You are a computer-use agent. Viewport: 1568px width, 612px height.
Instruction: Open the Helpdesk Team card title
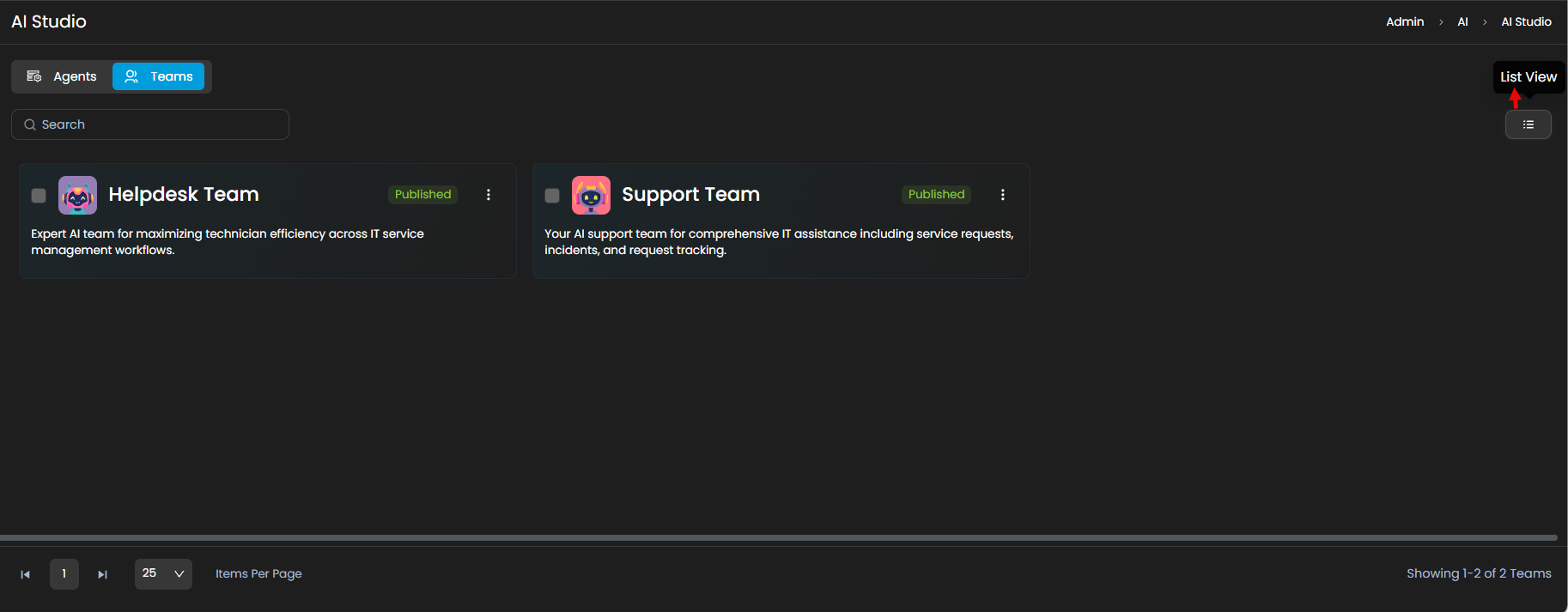[x=184, y=194]
